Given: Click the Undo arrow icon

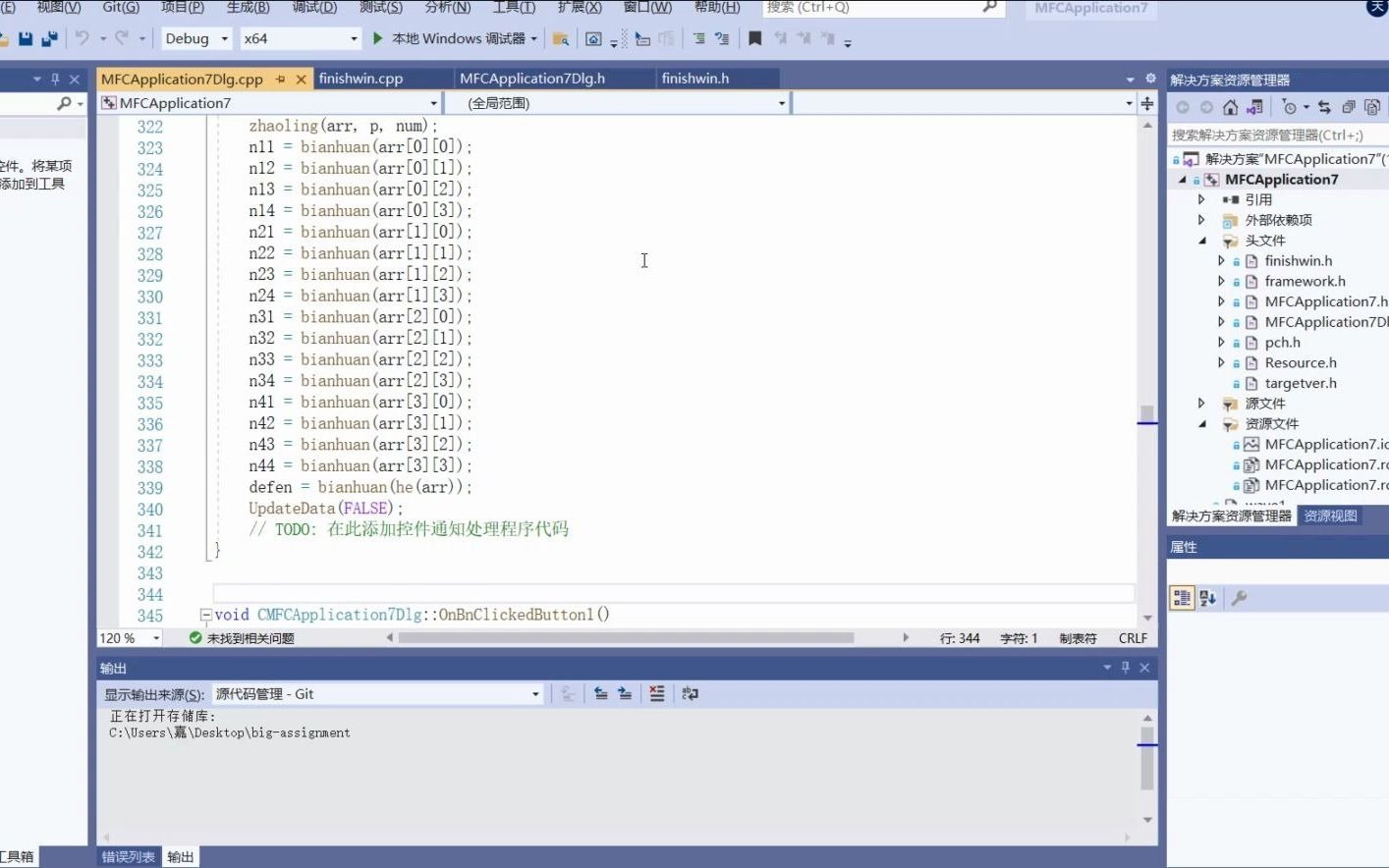Looking at the screenshot, I should (x=83, y=38).
